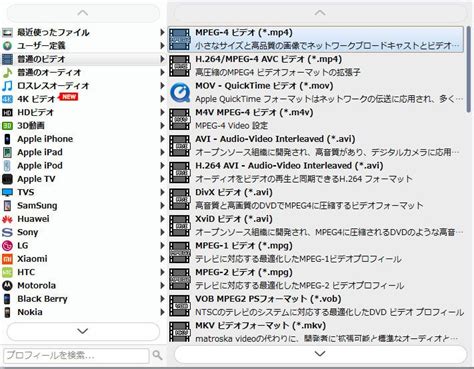
Task: Click the Samsung phone icon
Action: coord(7,206)
